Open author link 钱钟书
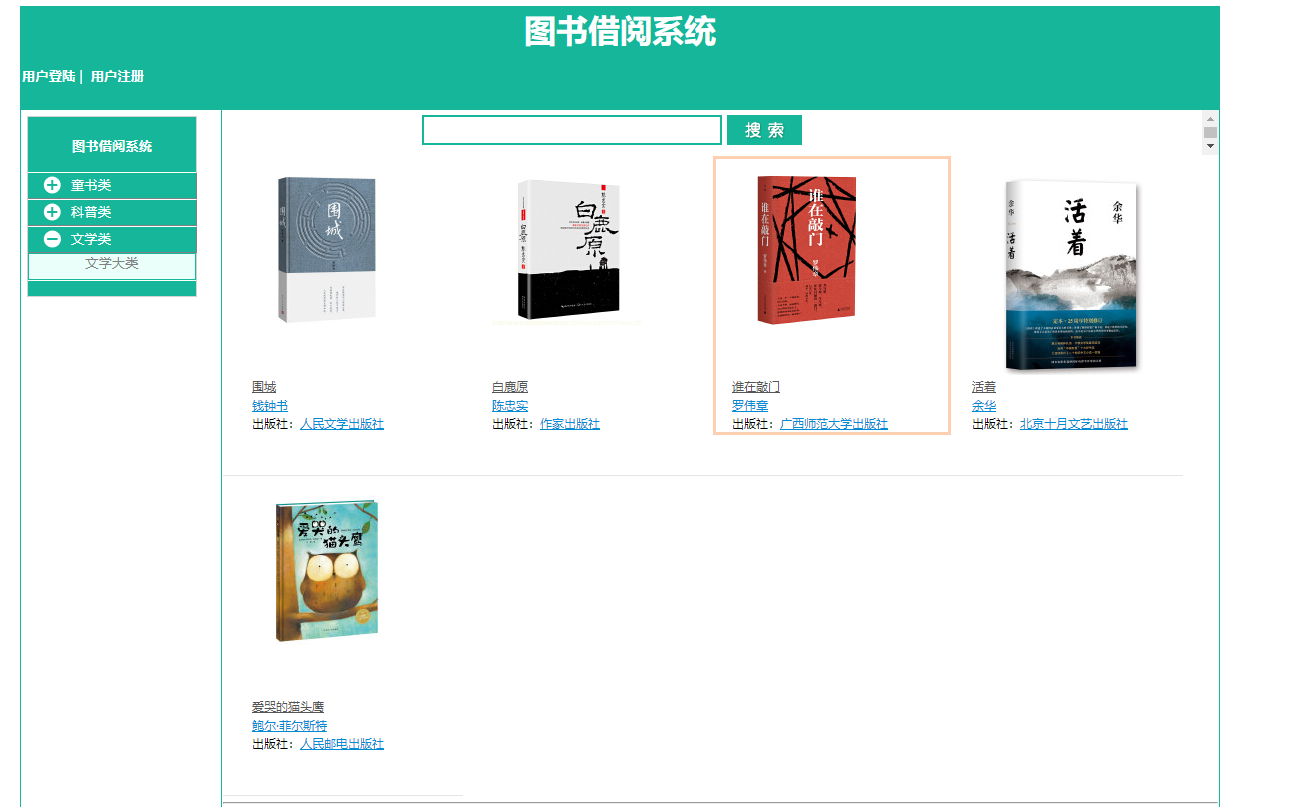The image size is (1294, 807). click(270, 406)
